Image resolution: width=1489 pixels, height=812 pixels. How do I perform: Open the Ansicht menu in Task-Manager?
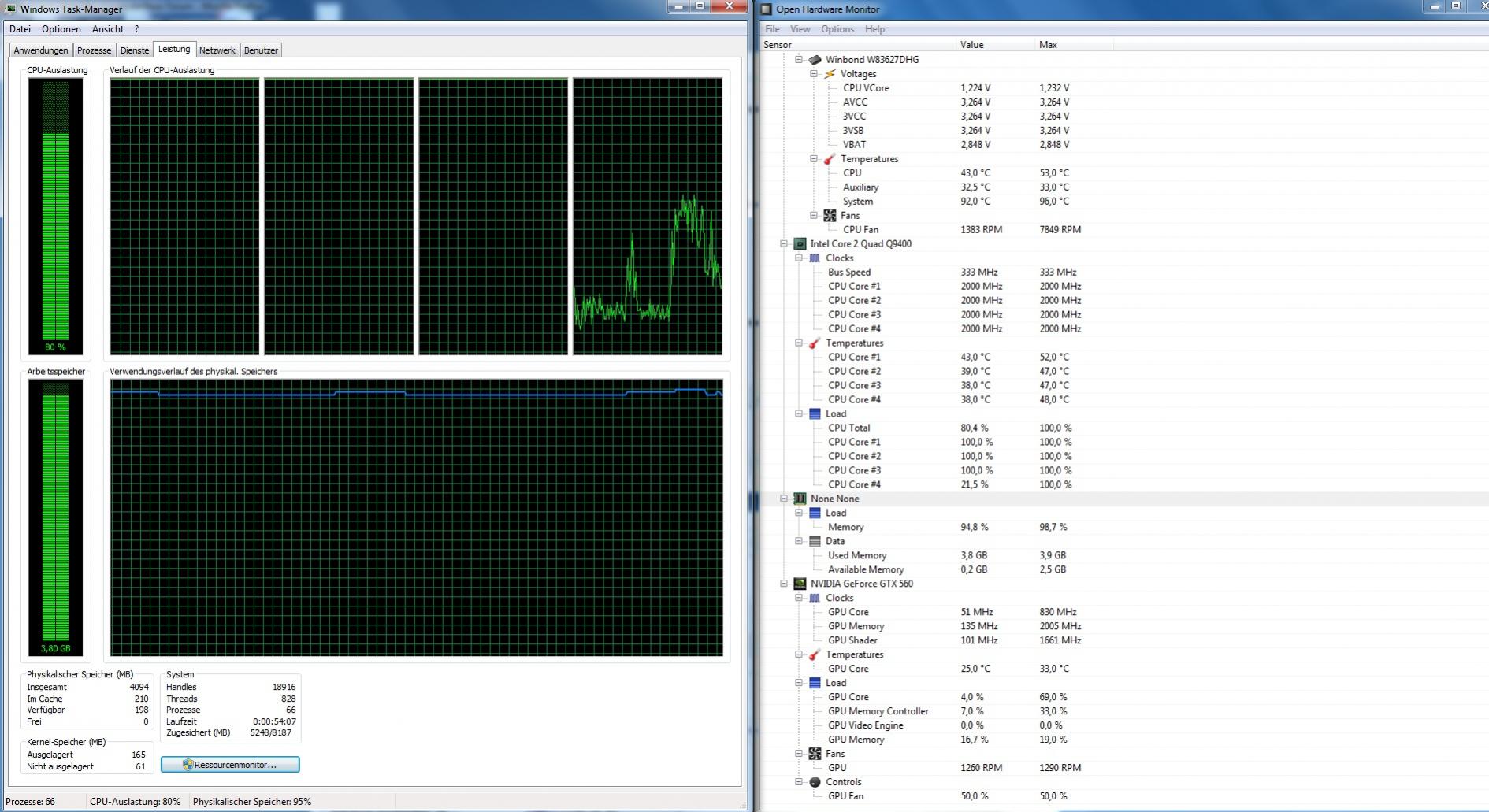(x=108, y=29)
